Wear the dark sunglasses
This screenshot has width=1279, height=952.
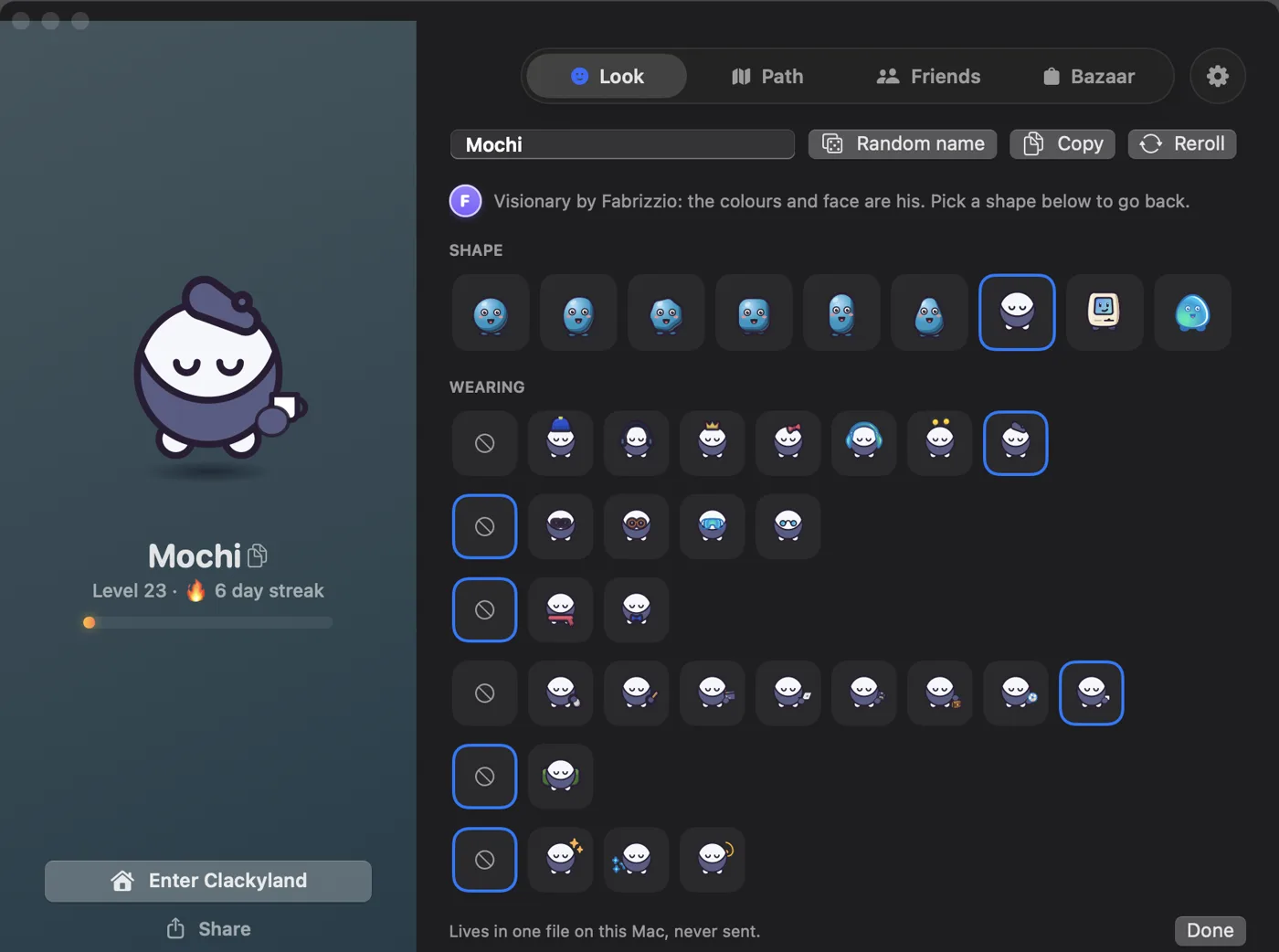point(560,526)
